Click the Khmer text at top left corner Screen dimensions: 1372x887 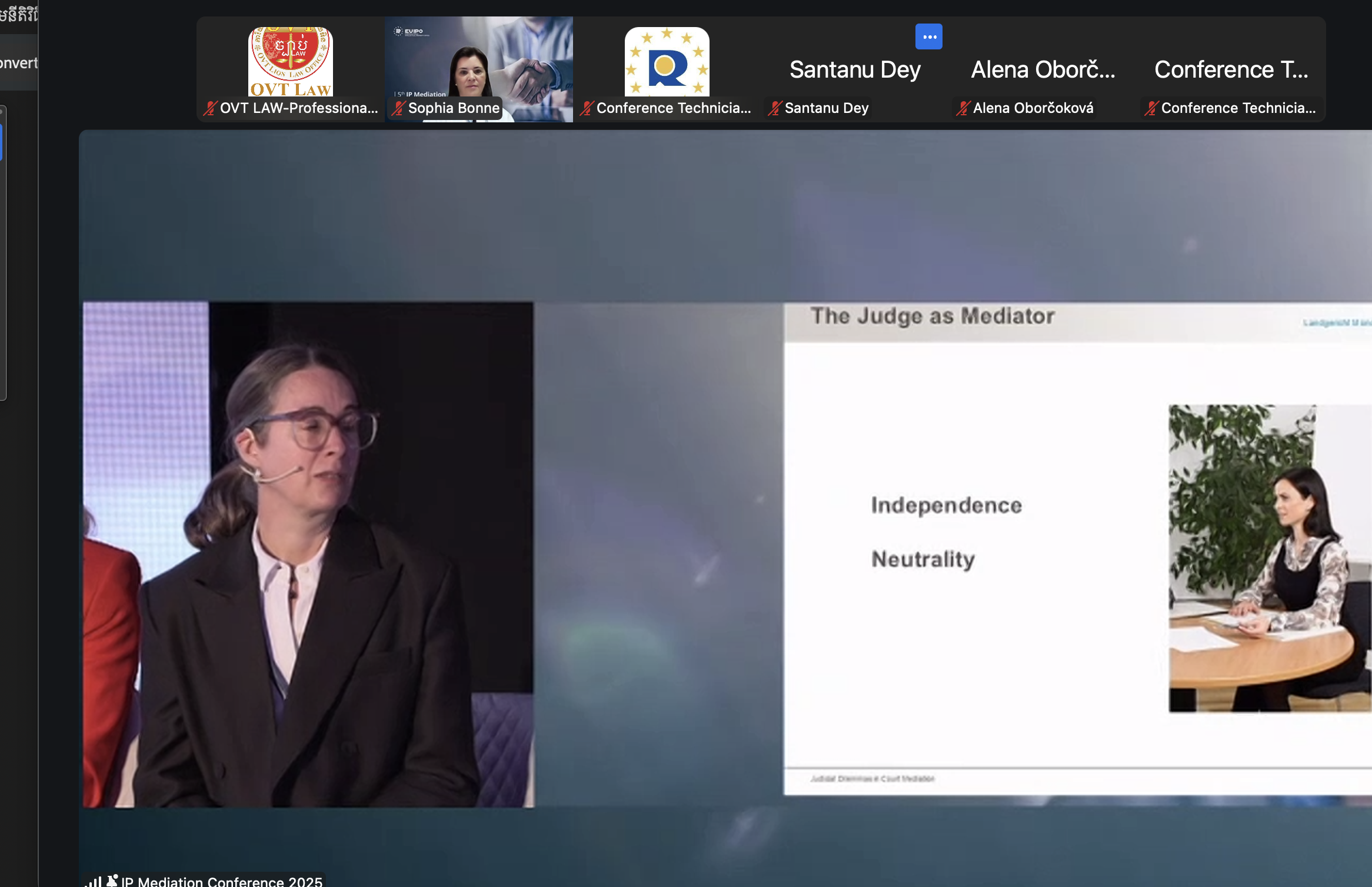(x=18, y=14)
